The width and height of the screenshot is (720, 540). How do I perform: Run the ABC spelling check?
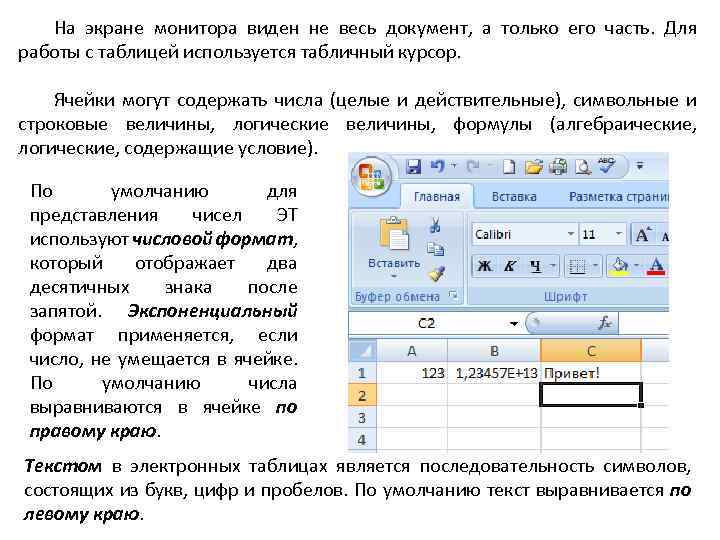(x=607, y=165)
